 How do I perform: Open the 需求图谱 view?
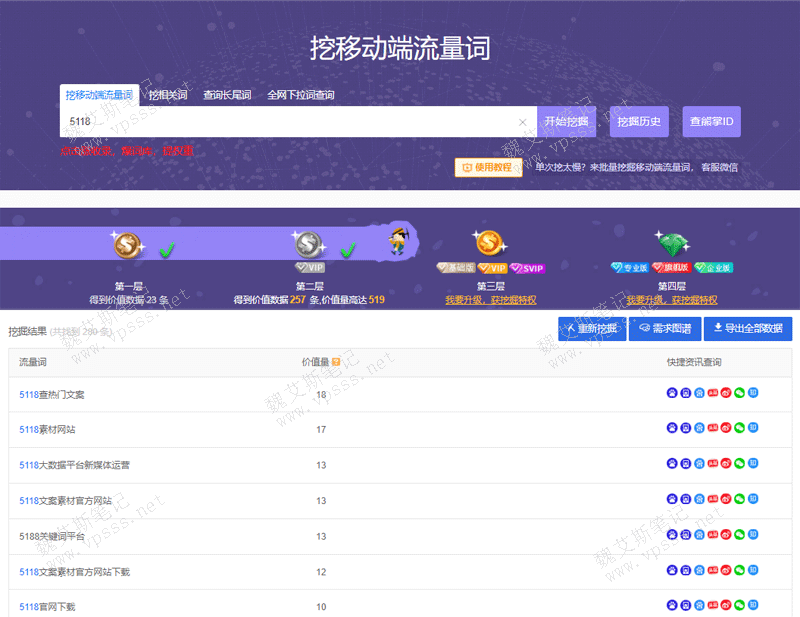click(x=665, y=329)
